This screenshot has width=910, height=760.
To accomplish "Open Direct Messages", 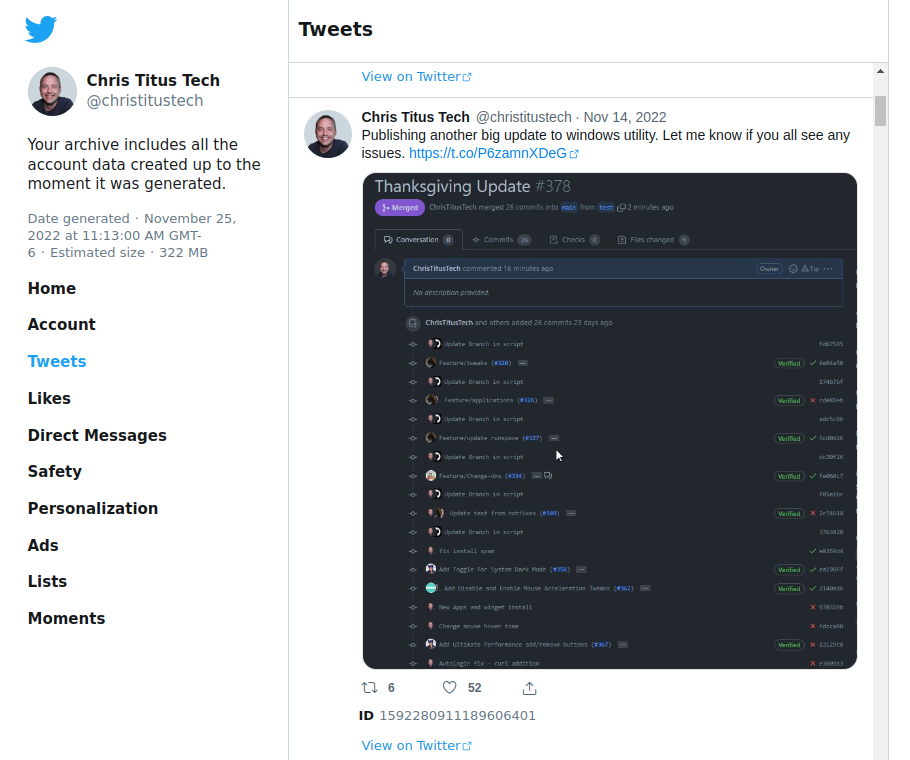I will [97, 435].
